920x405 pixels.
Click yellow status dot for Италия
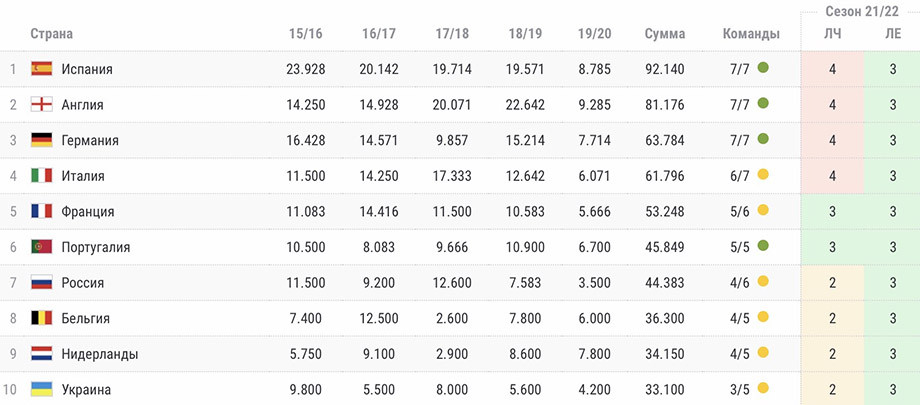763,174
